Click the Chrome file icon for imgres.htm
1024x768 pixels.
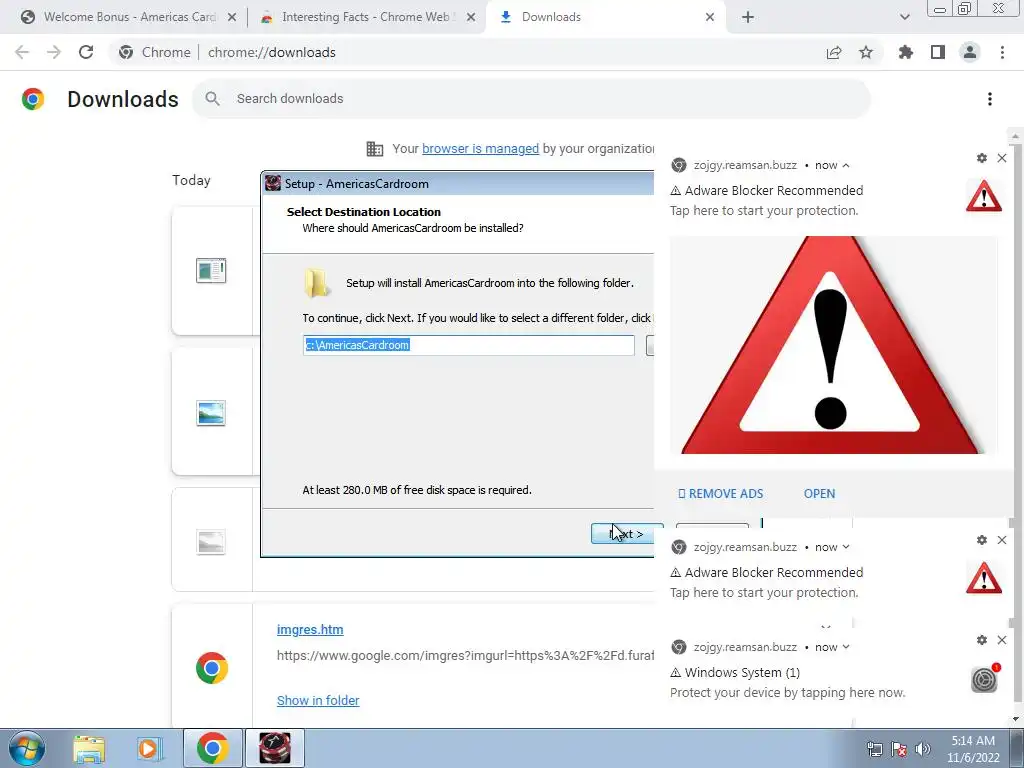pyautogui.click(x=212, y=668)
